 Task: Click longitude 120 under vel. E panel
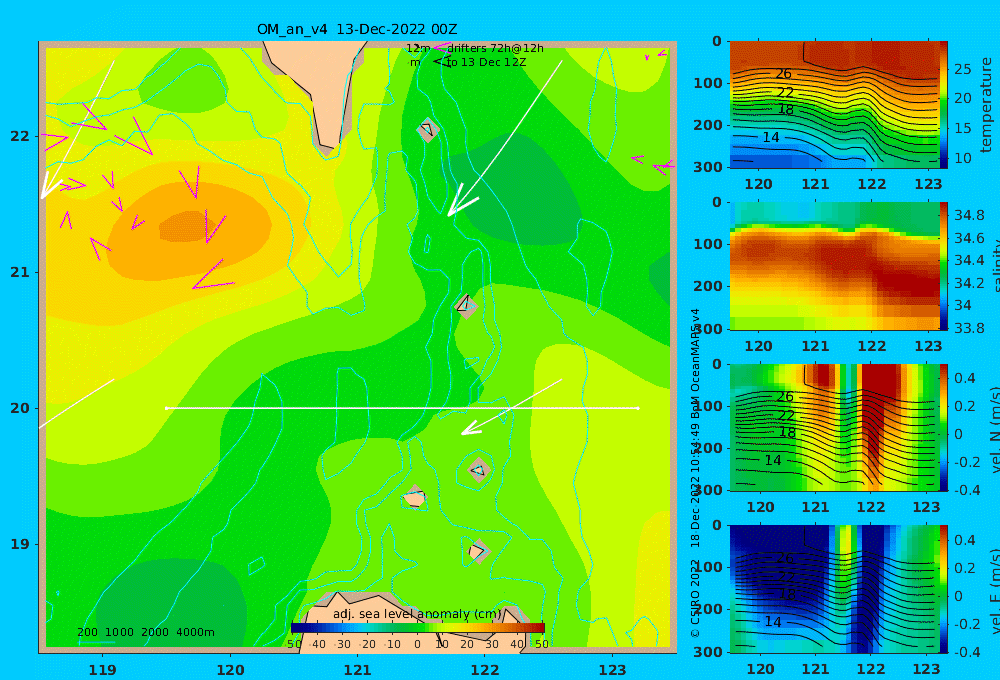coord(760,669)
